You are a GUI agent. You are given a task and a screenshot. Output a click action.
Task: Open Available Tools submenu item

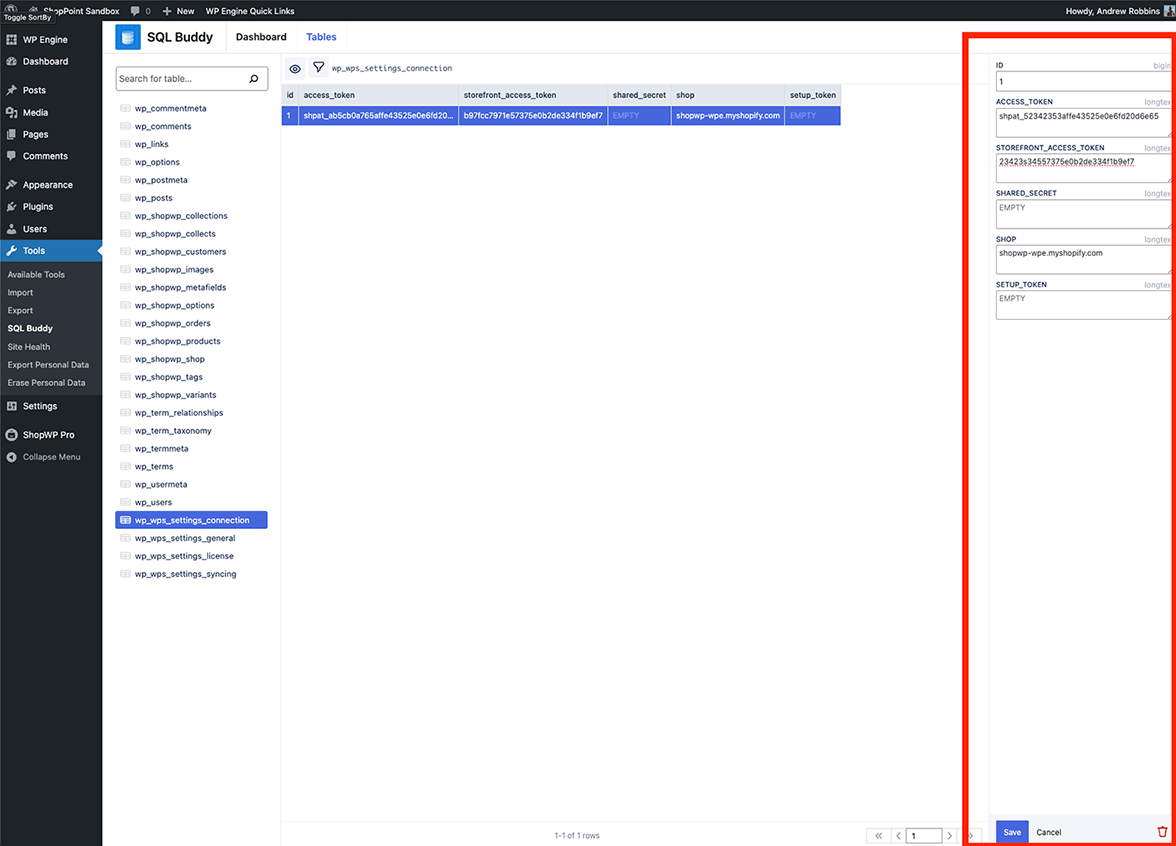36,274
